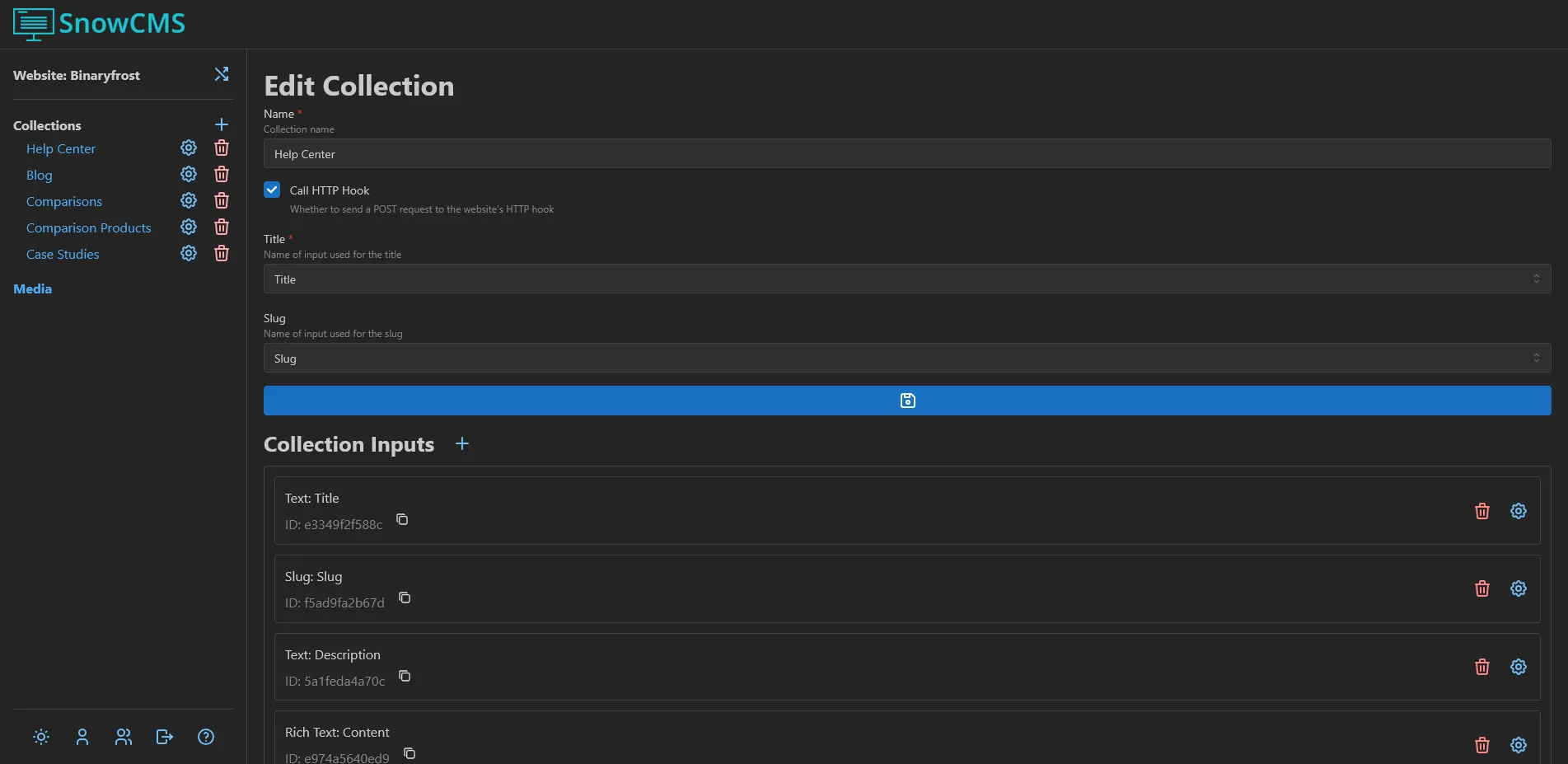Delete the Case Studies collection

coord(222,253)
